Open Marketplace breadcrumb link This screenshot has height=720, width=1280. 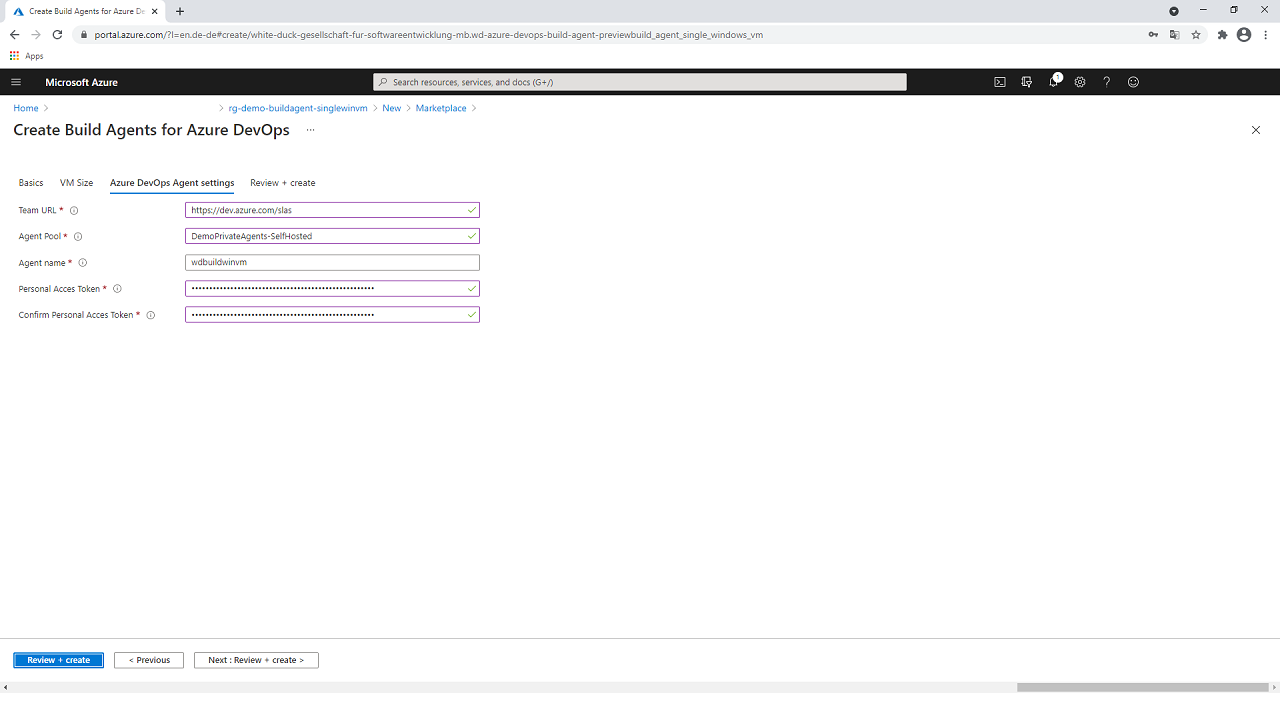tap(441, 108)
